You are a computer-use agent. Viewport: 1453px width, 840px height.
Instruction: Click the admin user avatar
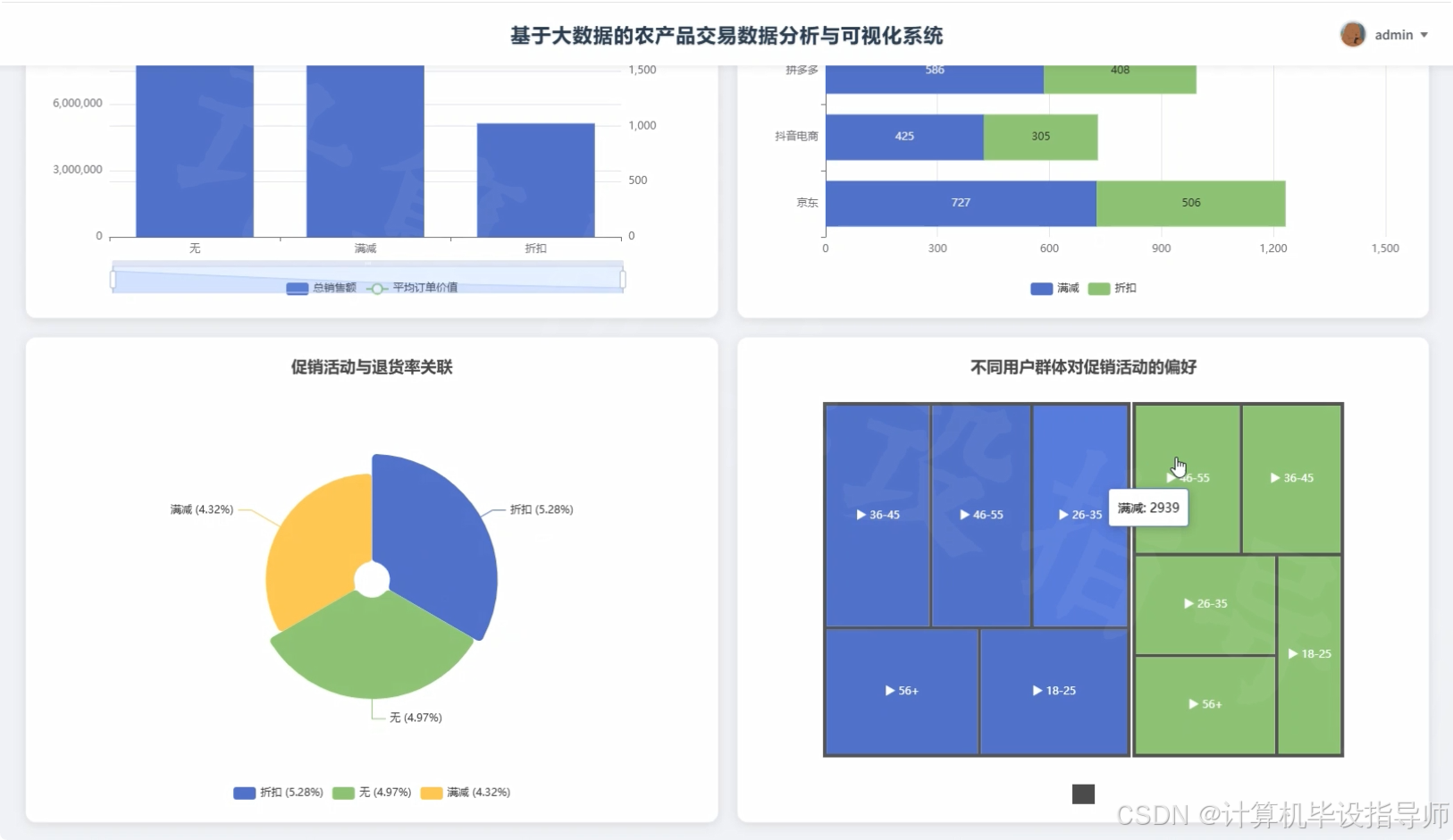pyautogui.click(x=1353, y=35)
